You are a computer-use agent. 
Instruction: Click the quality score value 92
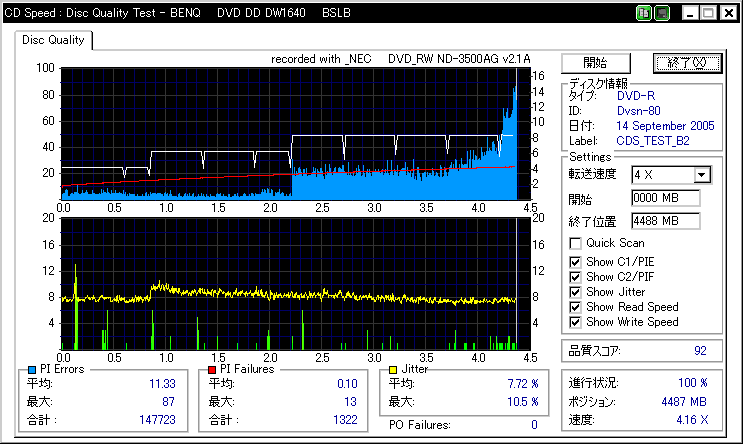click(x=700, y=351)
